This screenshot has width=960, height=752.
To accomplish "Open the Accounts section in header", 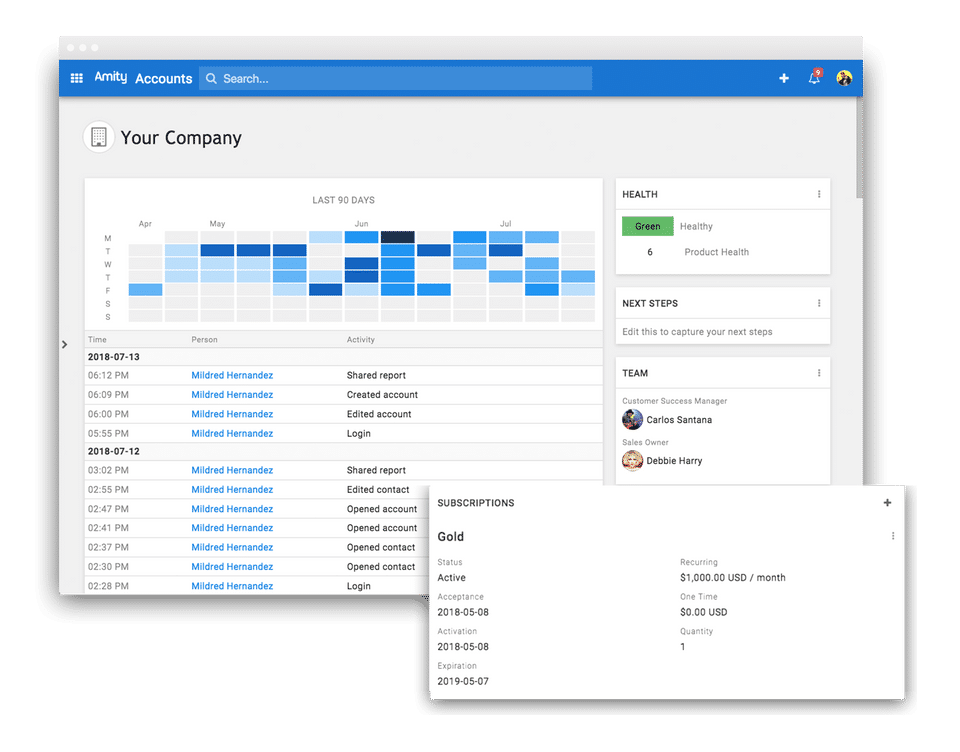I will pos(163,78).
